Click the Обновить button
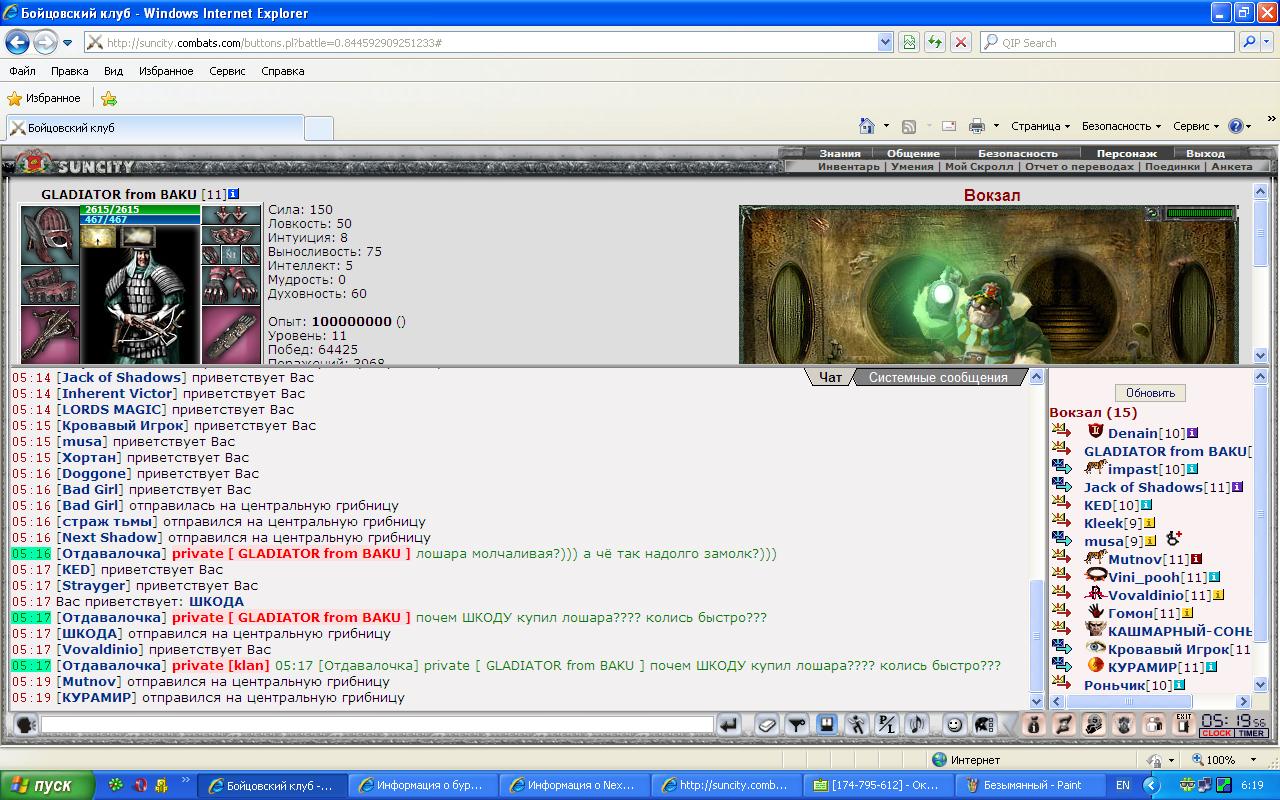1280x800 pixels. pos(1150,393)
